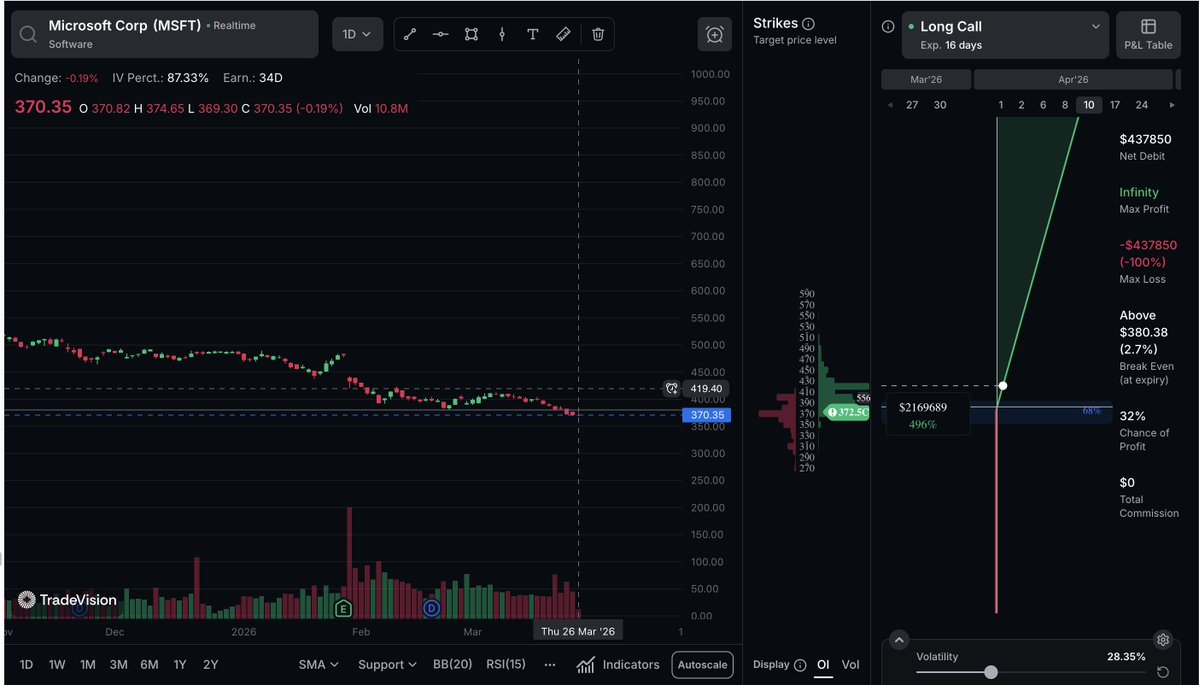The image size is (1199, 685).
Task: Select the text annotation tool
Action: click(x=532, y=34)
